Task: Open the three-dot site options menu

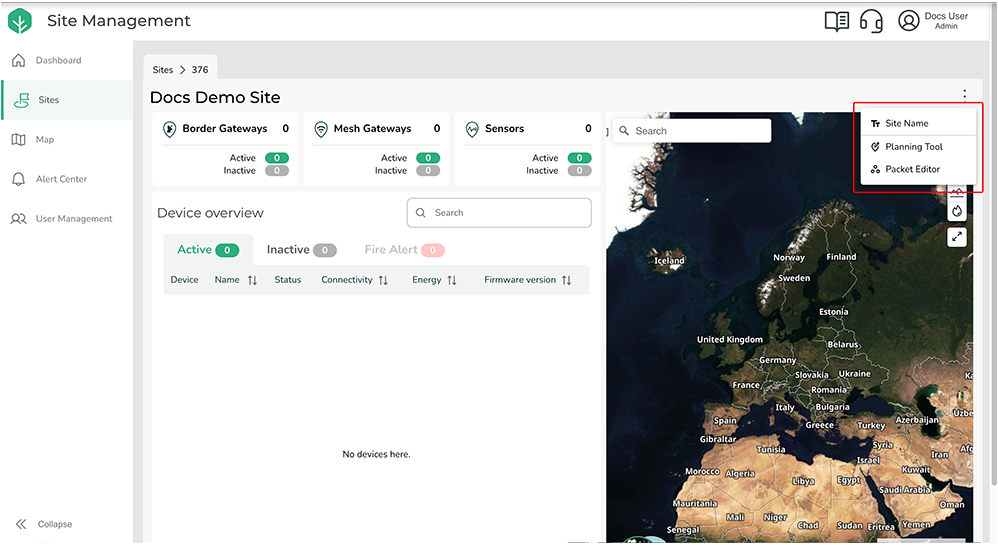Action: (964, 96)
